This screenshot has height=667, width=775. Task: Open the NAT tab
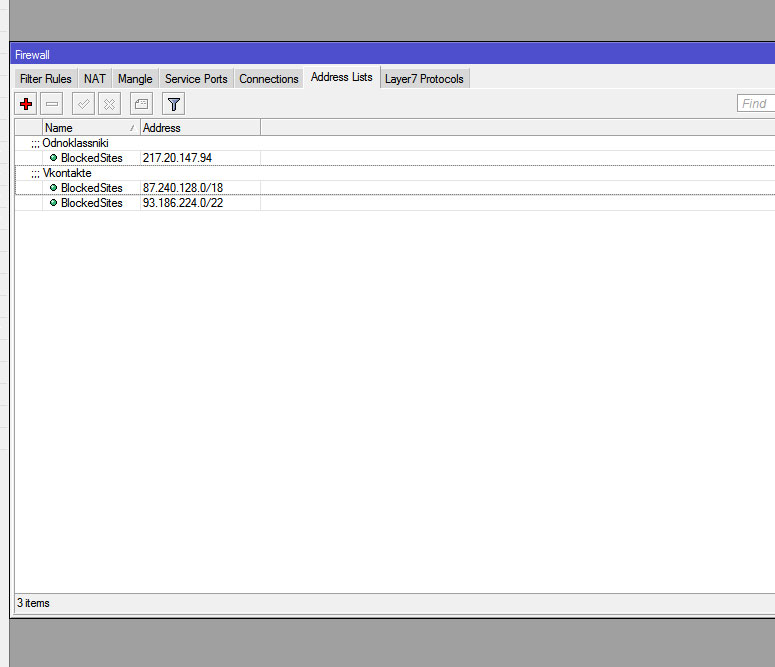pos(95,79)
